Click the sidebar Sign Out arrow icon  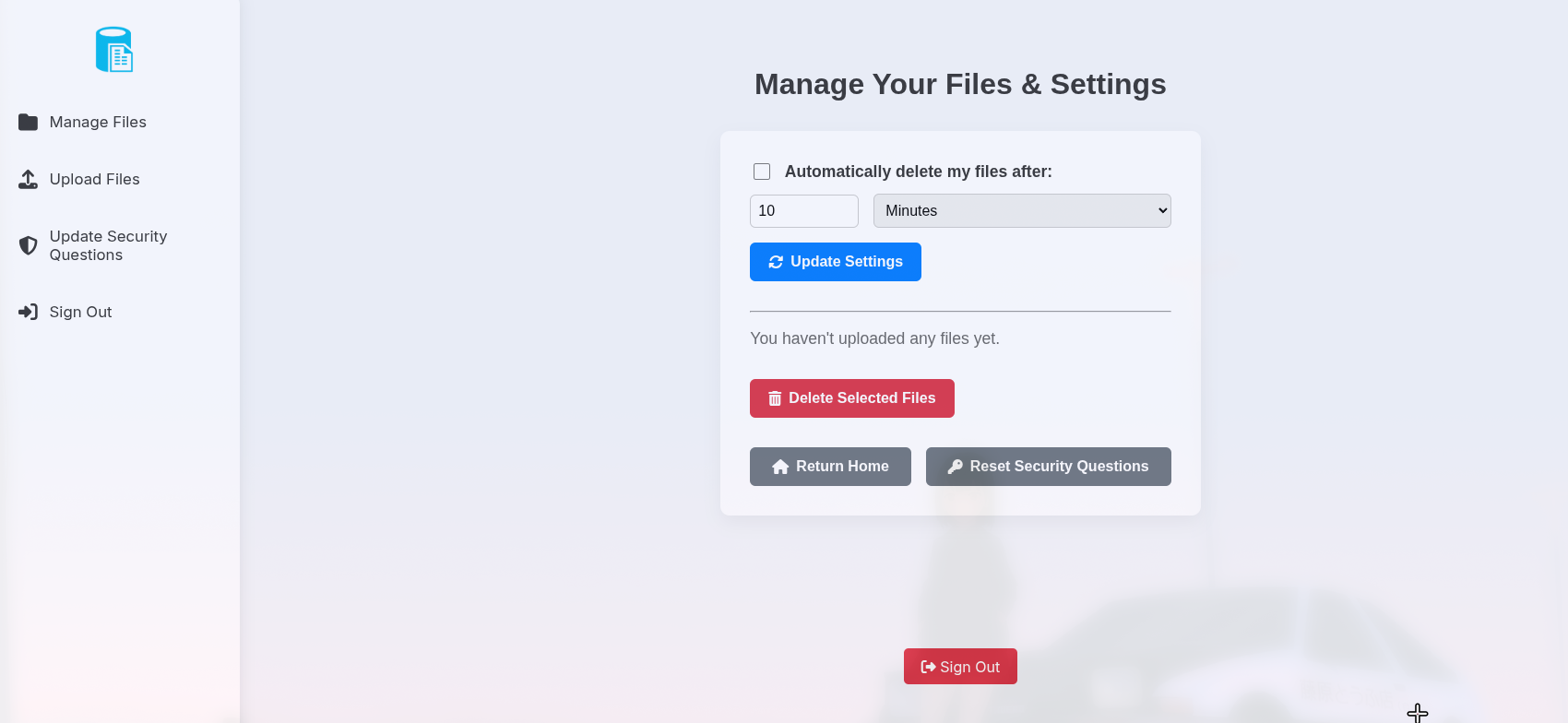29,312
